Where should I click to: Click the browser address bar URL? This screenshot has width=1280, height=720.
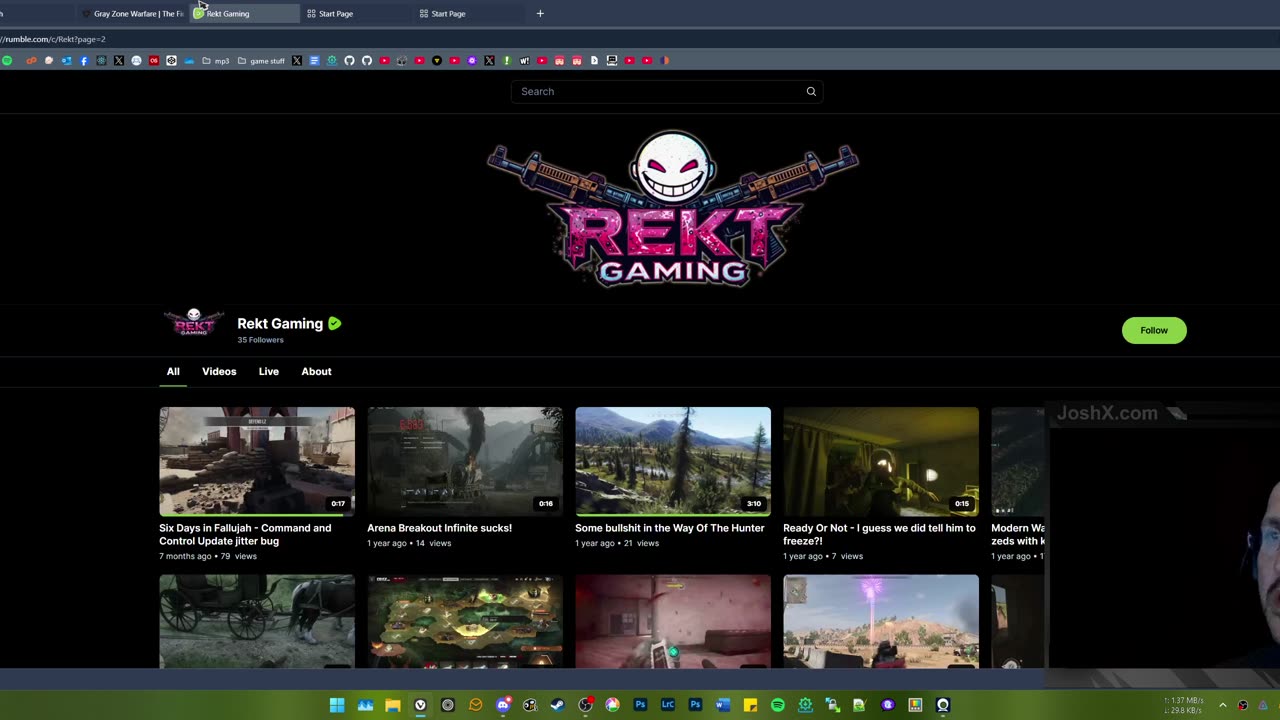(53, 39)
